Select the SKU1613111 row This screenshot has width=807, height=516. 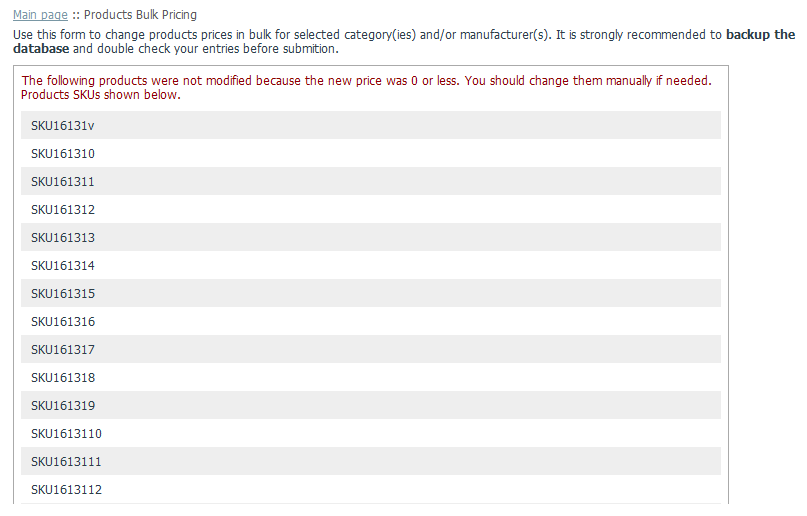click(371, 462)
